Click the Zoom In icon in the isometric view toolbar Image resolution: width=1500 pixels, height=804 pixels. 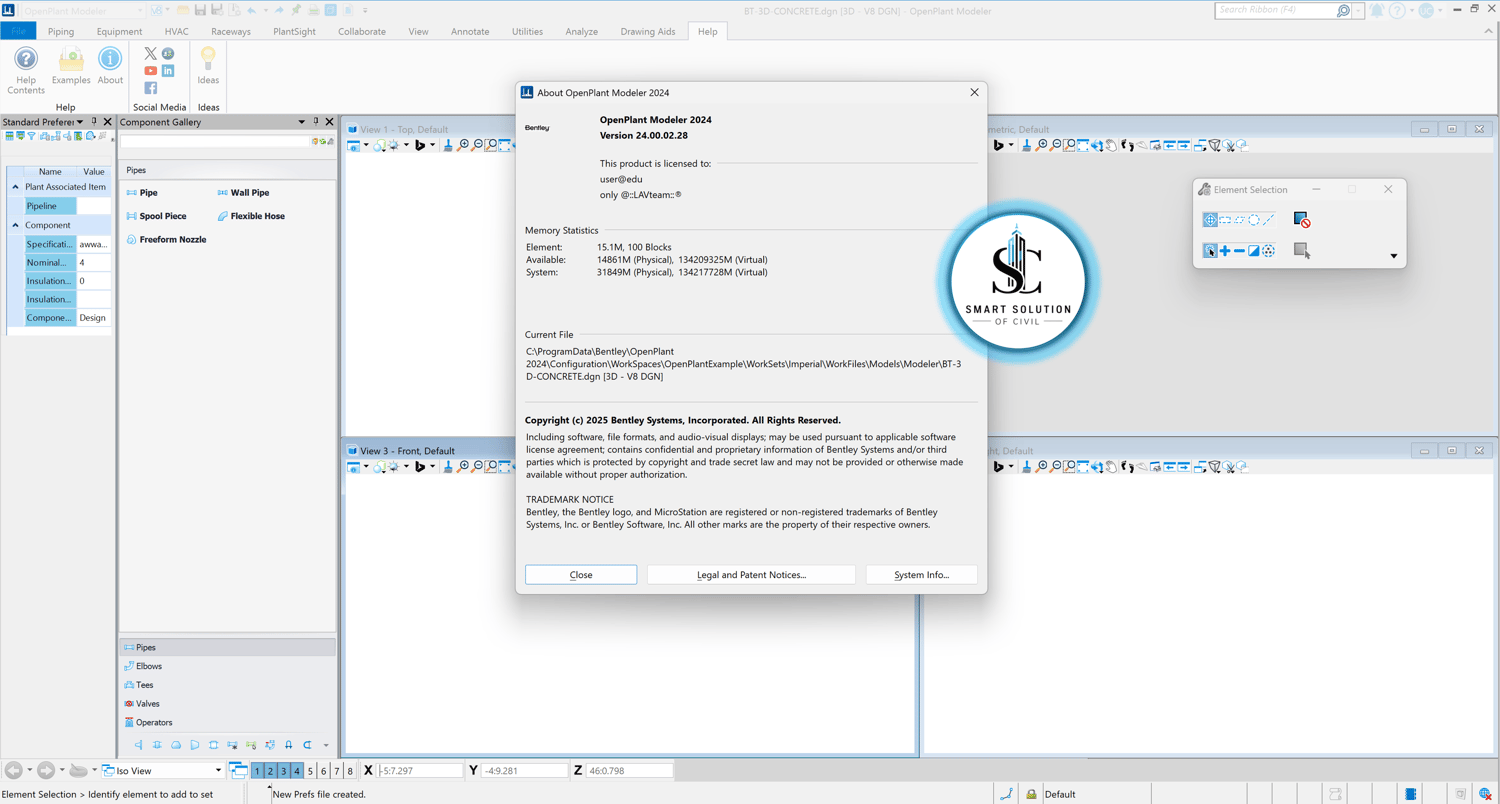(x=1042, y=145)
